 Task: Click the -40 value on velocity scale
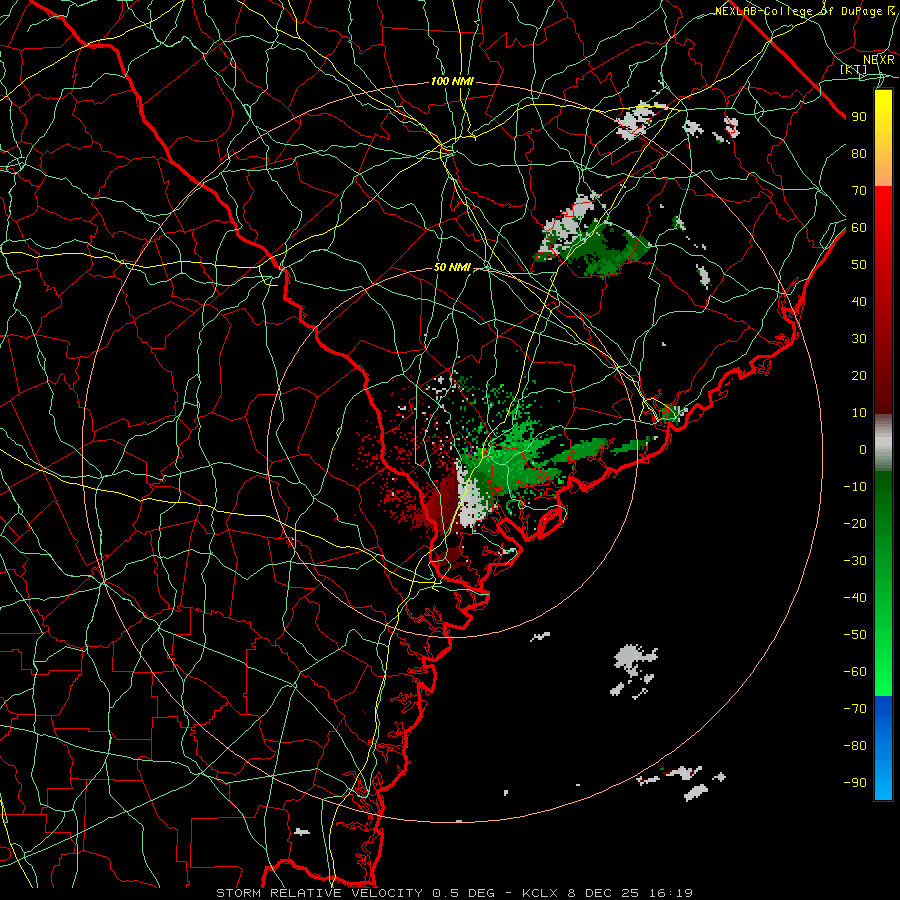tap(855, 598)
